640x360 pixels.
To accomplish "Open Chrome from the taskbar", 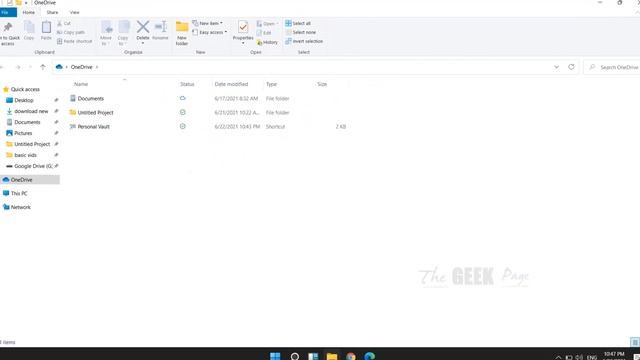I will pos(351,356).
